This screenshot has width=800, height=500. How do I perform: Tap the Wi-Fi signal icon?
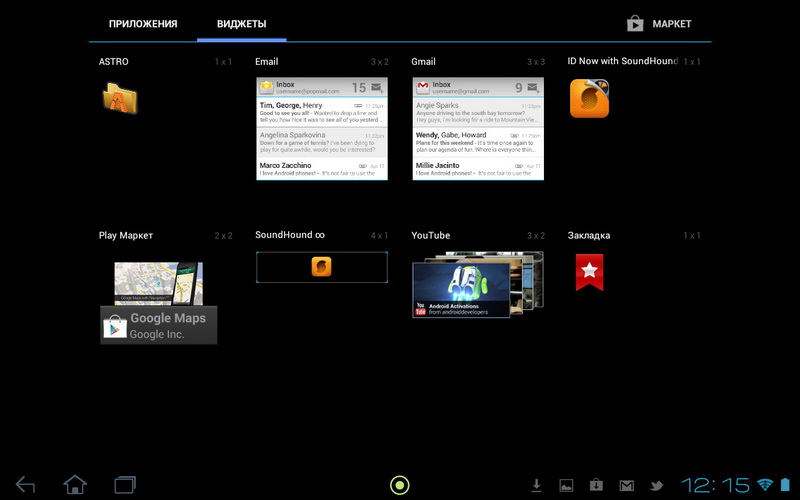[765, 485]
